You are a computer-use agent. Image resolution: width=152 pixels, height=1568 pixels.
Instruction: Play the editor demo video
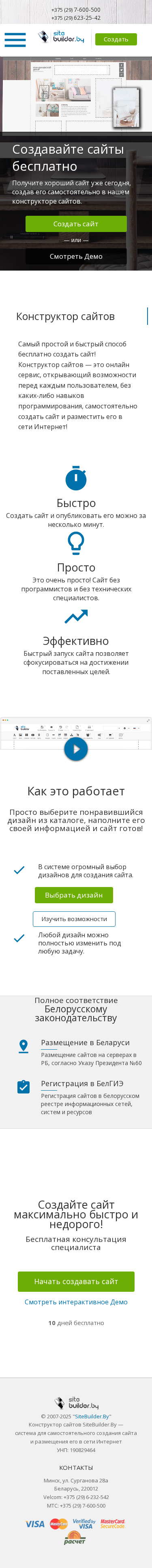point(76,749)
